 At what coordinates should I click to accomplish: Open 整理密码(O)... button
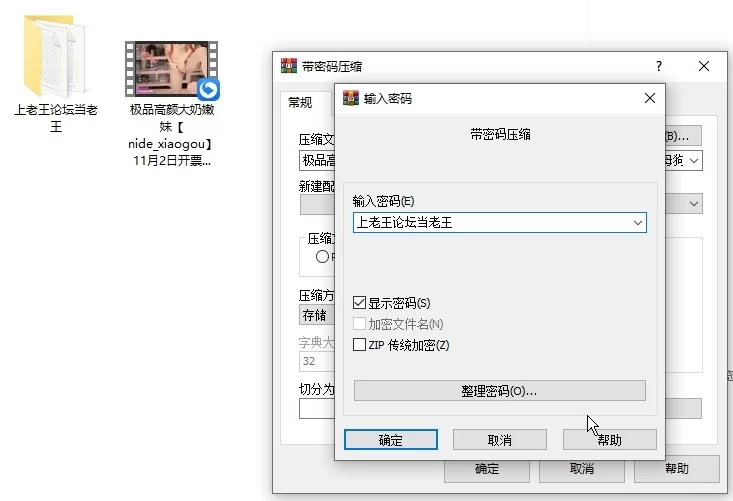pos(500,391)
